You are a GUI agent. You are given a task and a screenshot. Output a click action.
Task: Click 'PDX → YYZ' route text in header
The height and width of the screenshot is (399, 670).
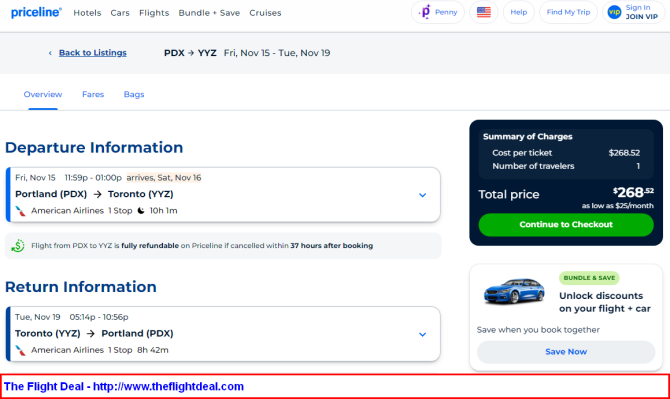190,53
